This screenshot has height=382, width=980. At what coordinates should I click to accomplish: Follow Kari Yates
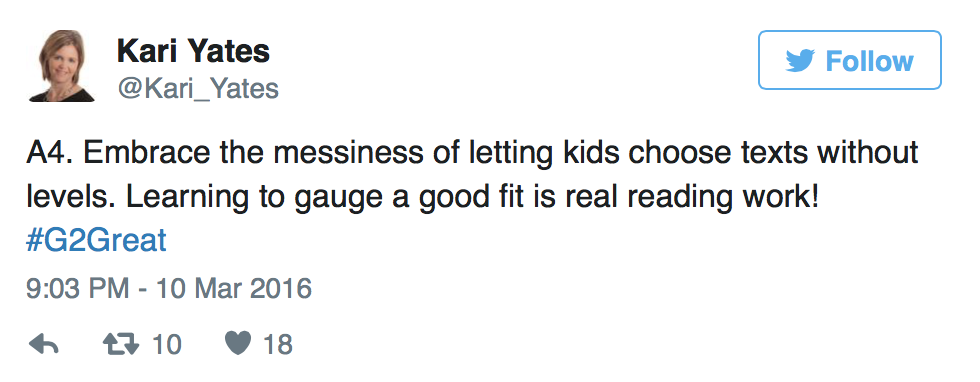(x=849, y=60)
